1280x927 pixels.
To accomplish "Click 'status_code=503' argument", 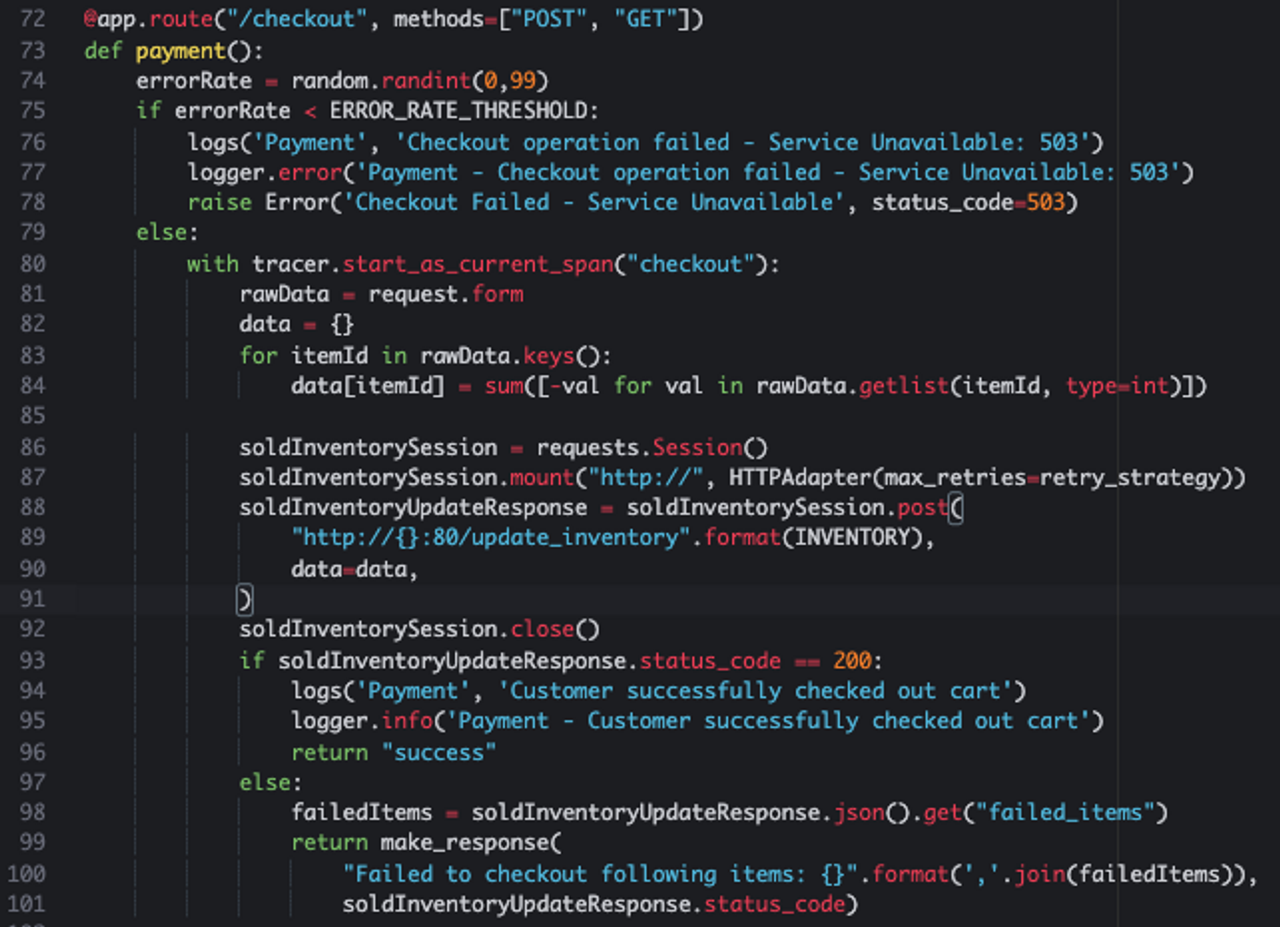I will [x=968, y=203].
